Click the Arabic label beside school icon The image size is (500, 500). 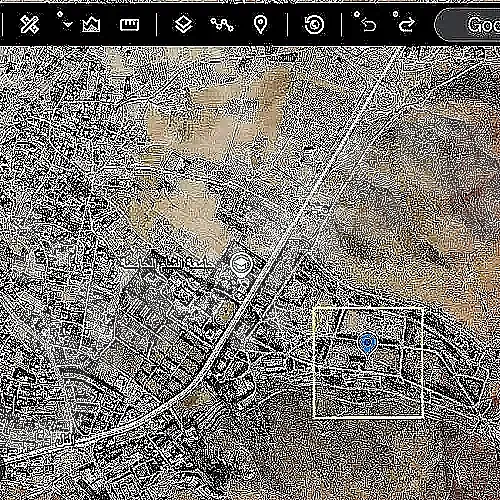(x=168, y=263)
